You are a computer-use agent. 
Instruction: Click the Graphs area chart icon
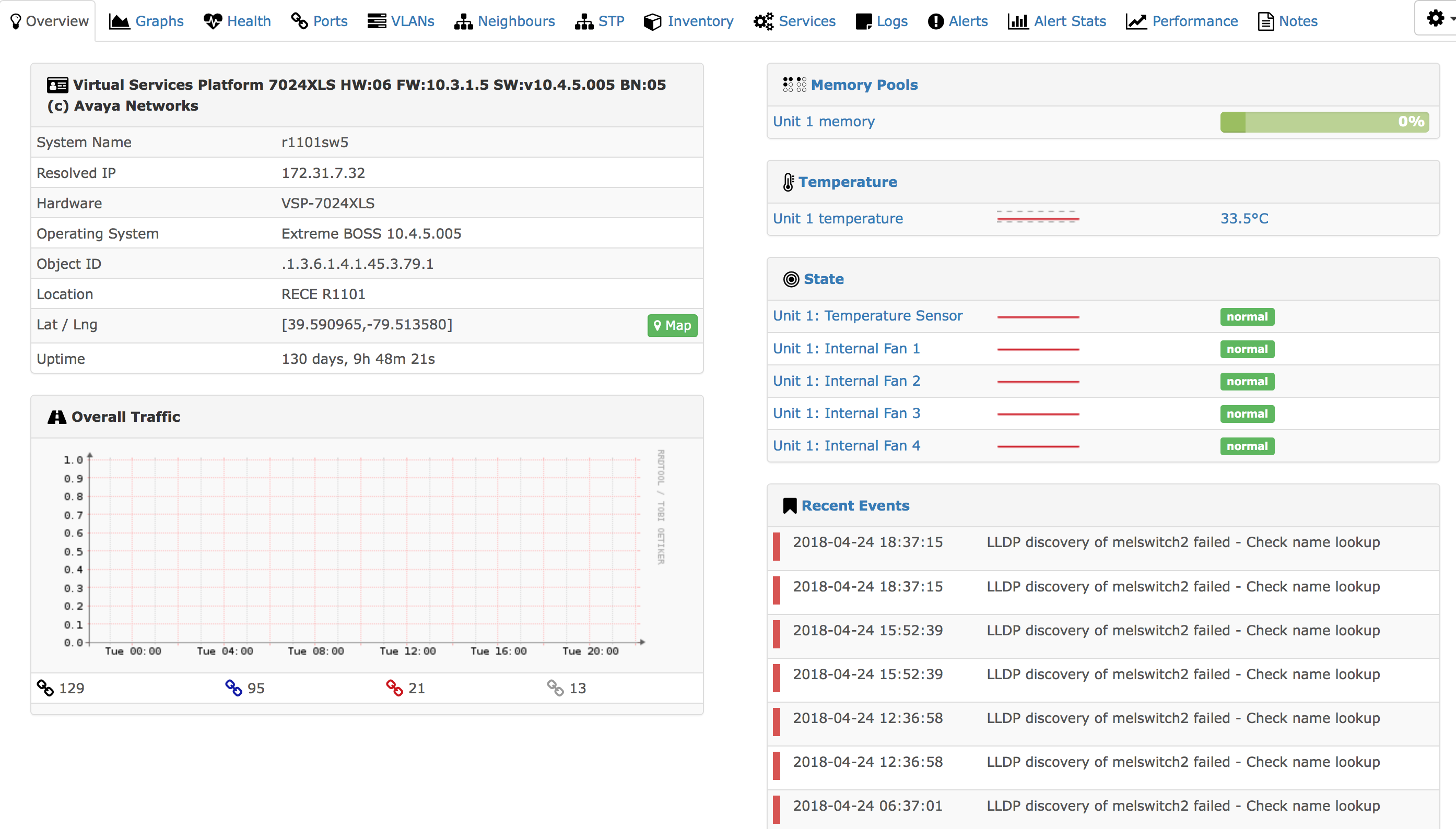click(x=119, y=21)
